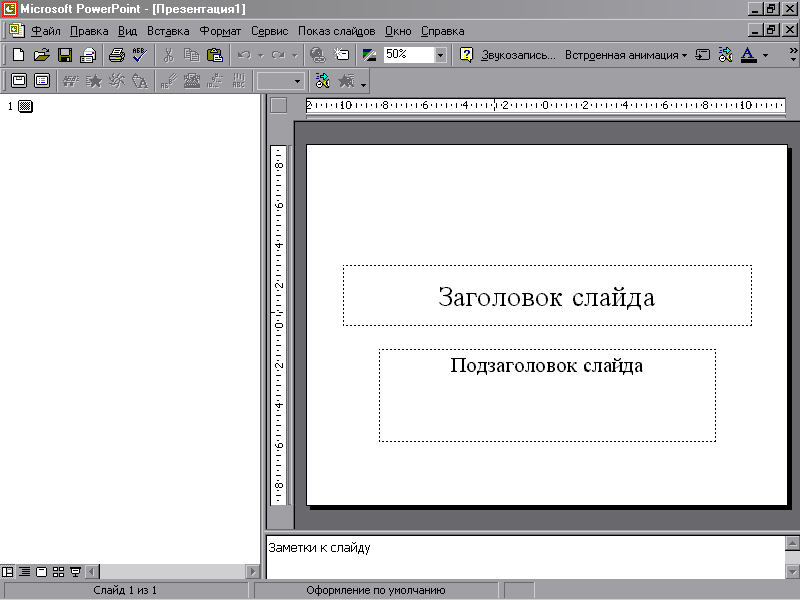800x600 pixels.
Task: Print using the printer icon
Action: (x=116, y=55)
